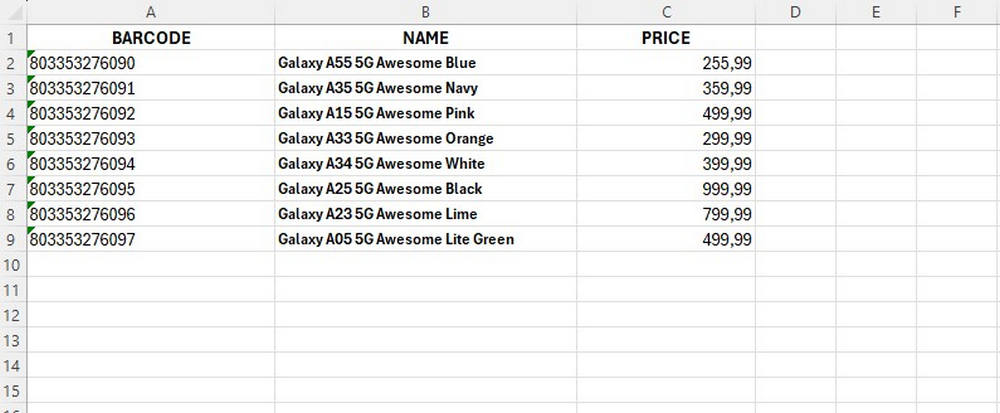Select column A header
The image size is (1000, 413).
tap(151, 12)
